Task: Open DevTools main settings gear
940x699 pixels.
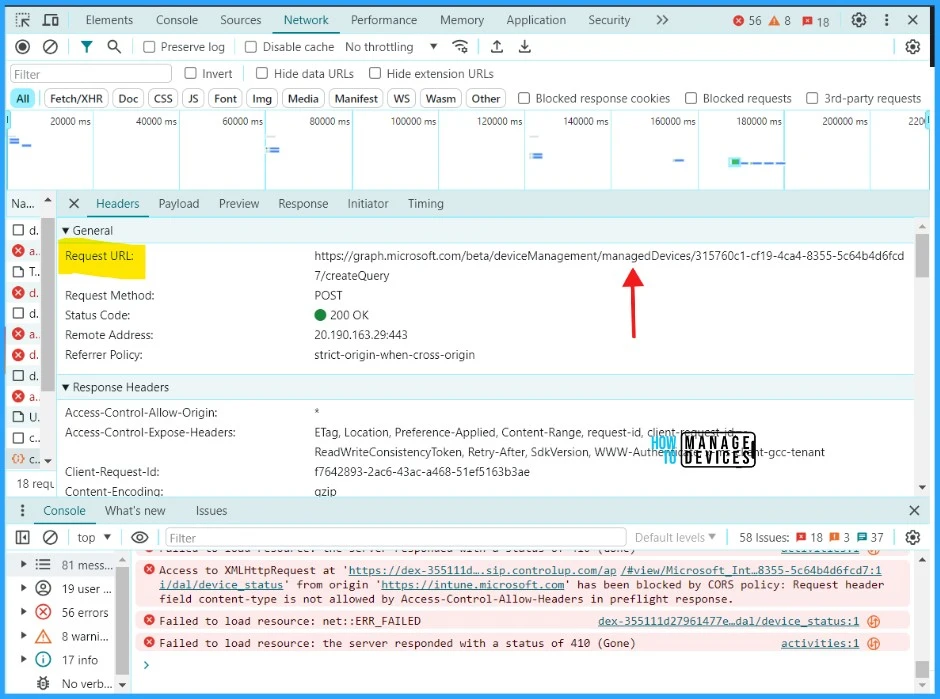Action: click(859, 20)
